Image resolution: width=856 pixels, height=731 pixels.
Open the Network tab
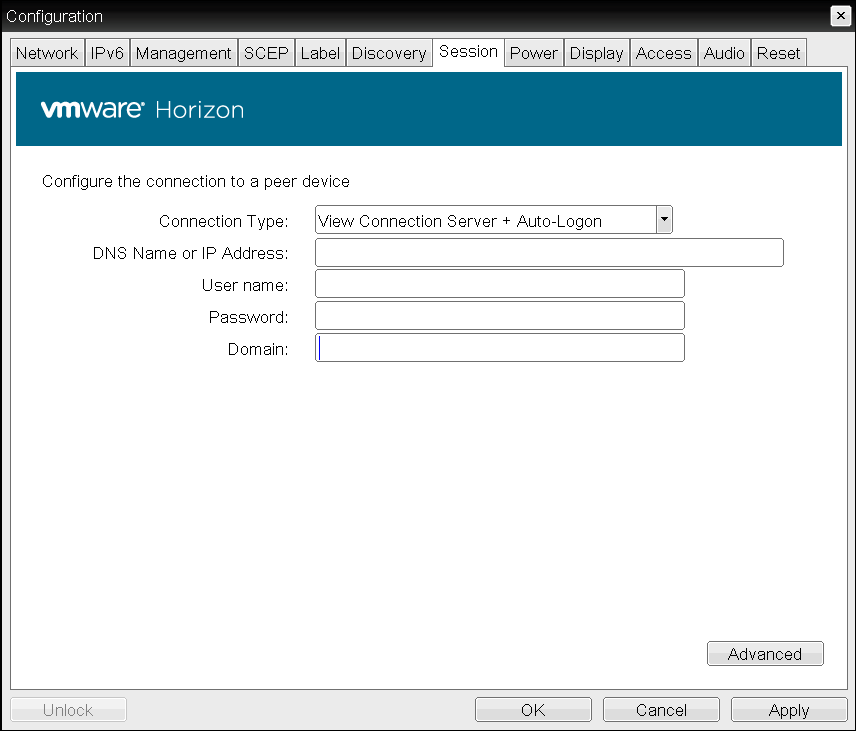click(x=47, y=53)
